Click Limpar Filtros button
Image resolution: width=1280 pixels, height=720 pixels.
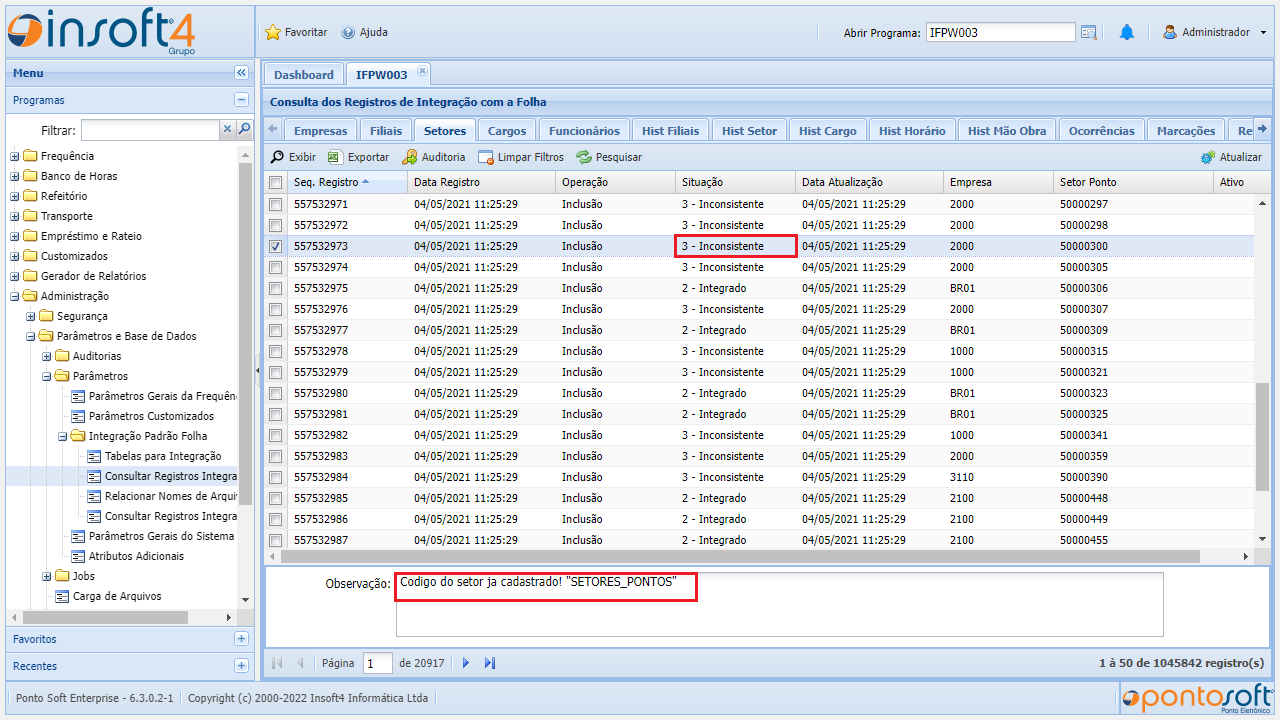click(521, 157)
